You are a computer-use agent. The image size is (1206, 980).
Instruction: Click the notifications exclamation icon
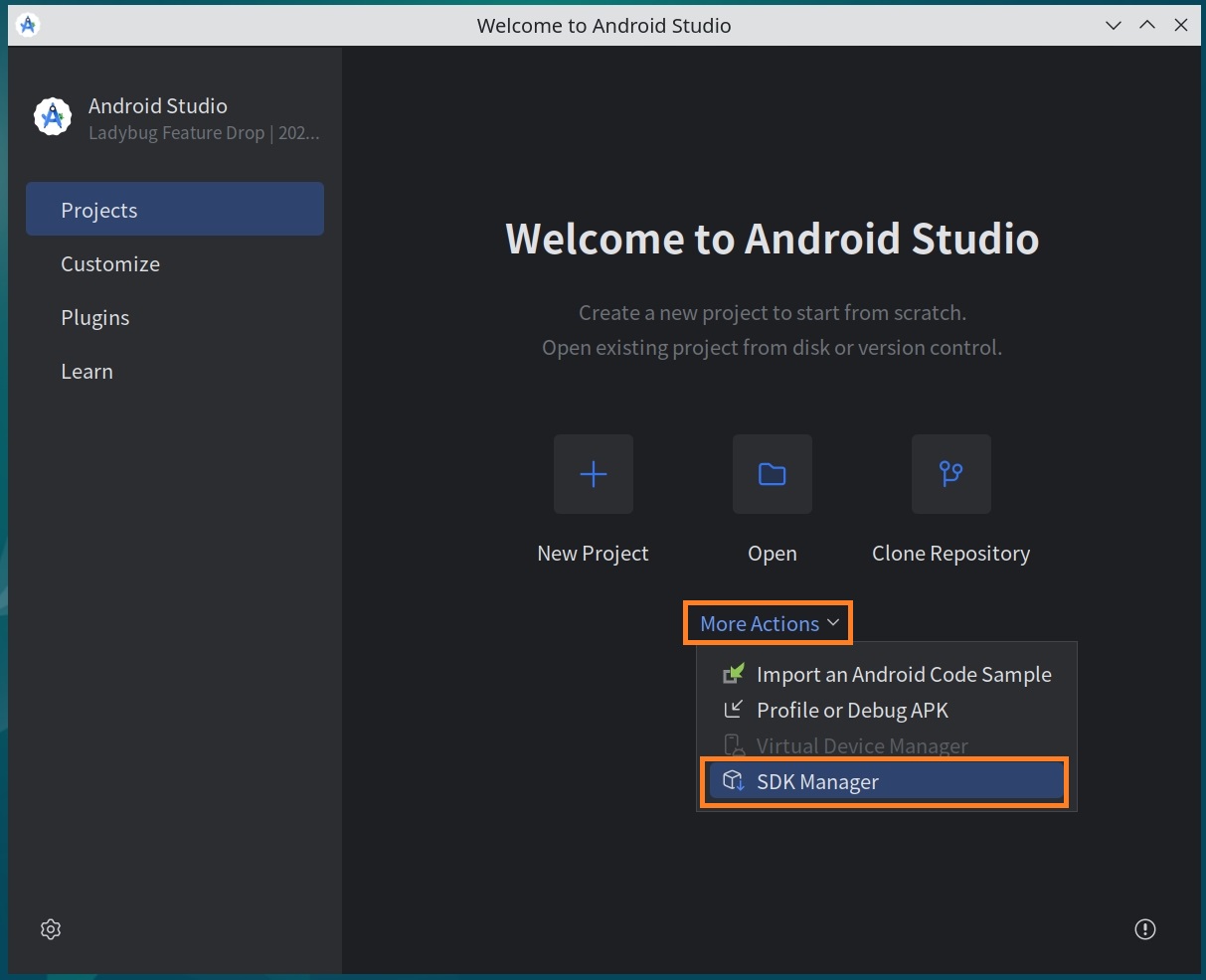1145,929
